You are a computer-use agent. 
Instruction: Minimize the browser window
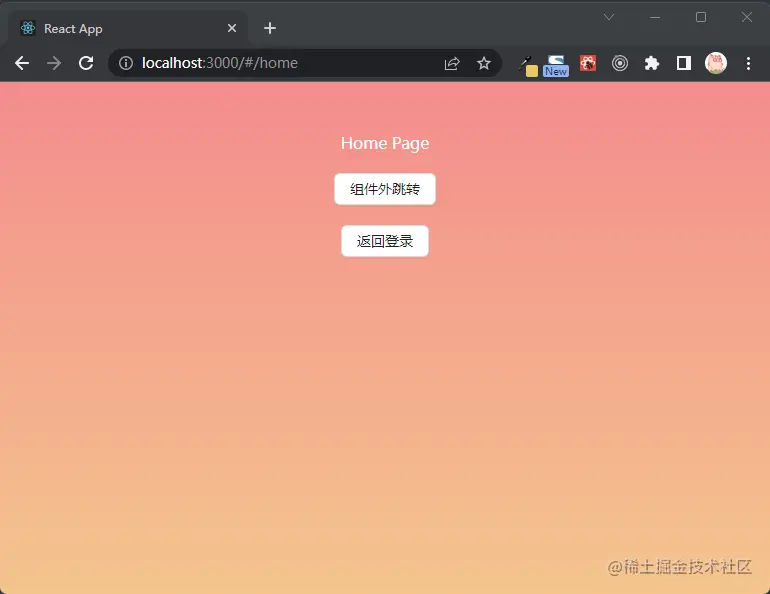tap(655, 17)
